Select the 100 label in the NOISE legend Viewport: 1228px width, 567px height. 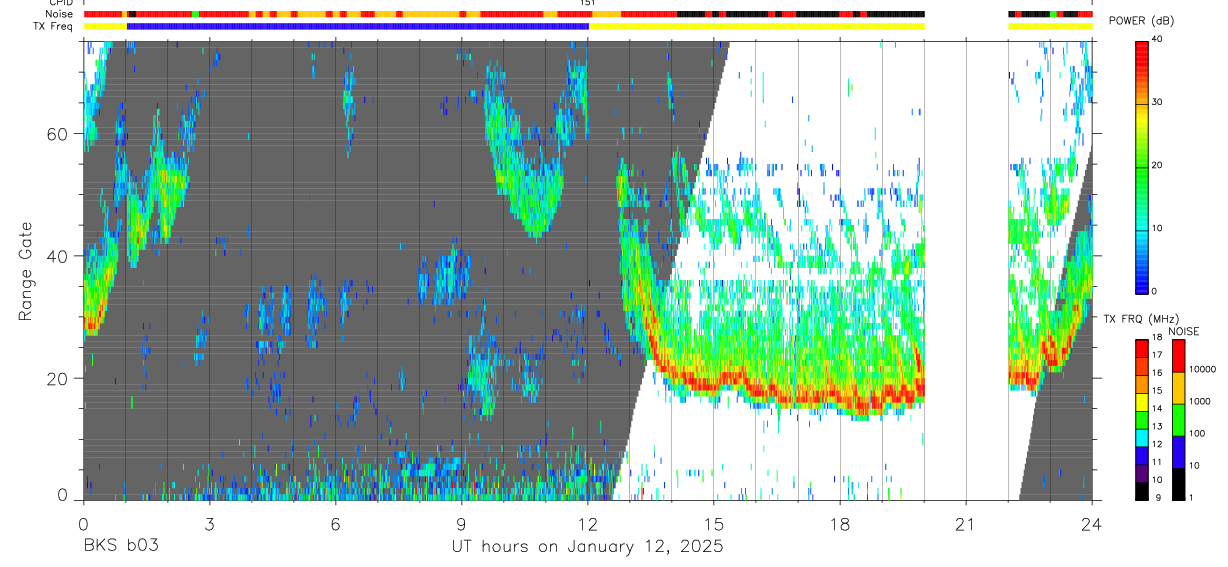click(x=1197, y=433)
